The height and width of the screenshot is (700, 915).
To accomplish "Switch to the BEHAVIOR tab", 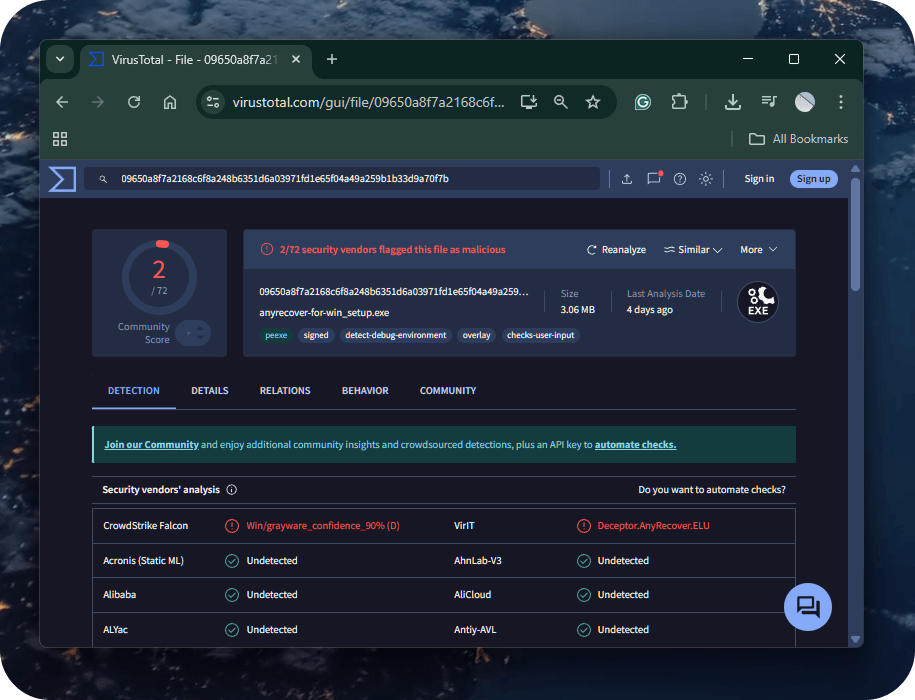I will pos(365,391).
